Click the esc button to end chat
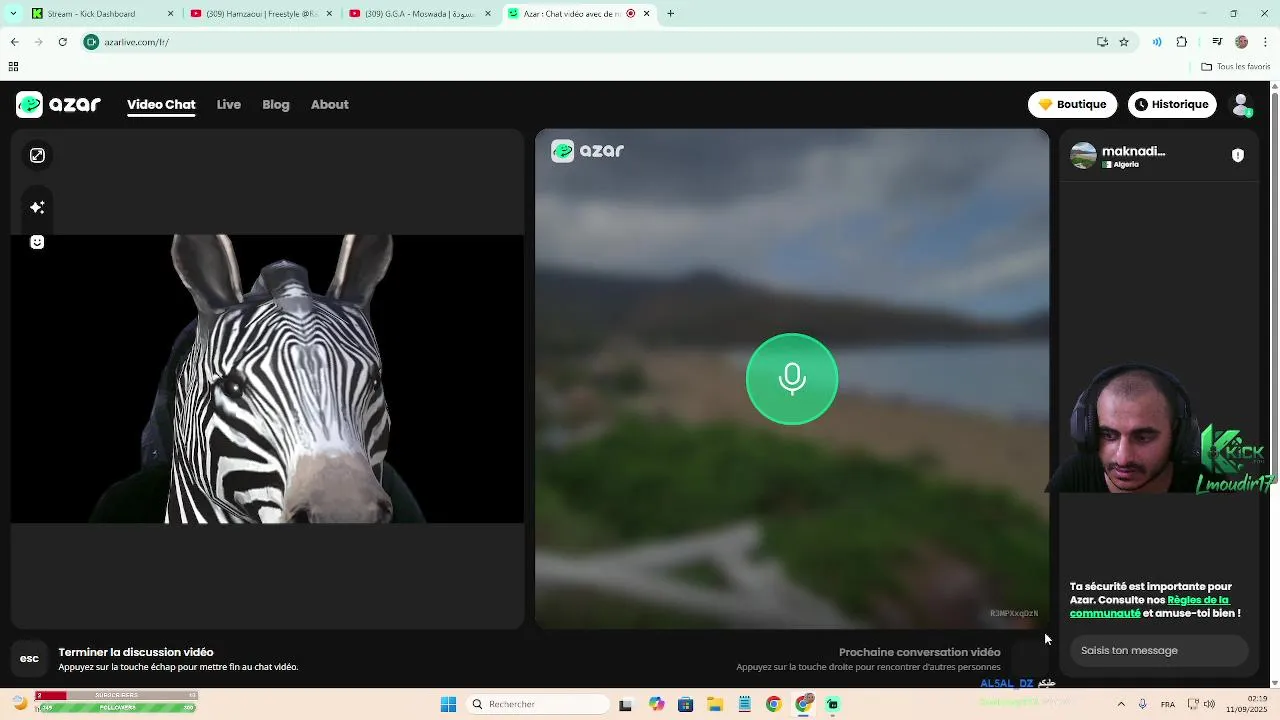The height and width of the screenshot is (720, 1280). [x=29, y=658]
